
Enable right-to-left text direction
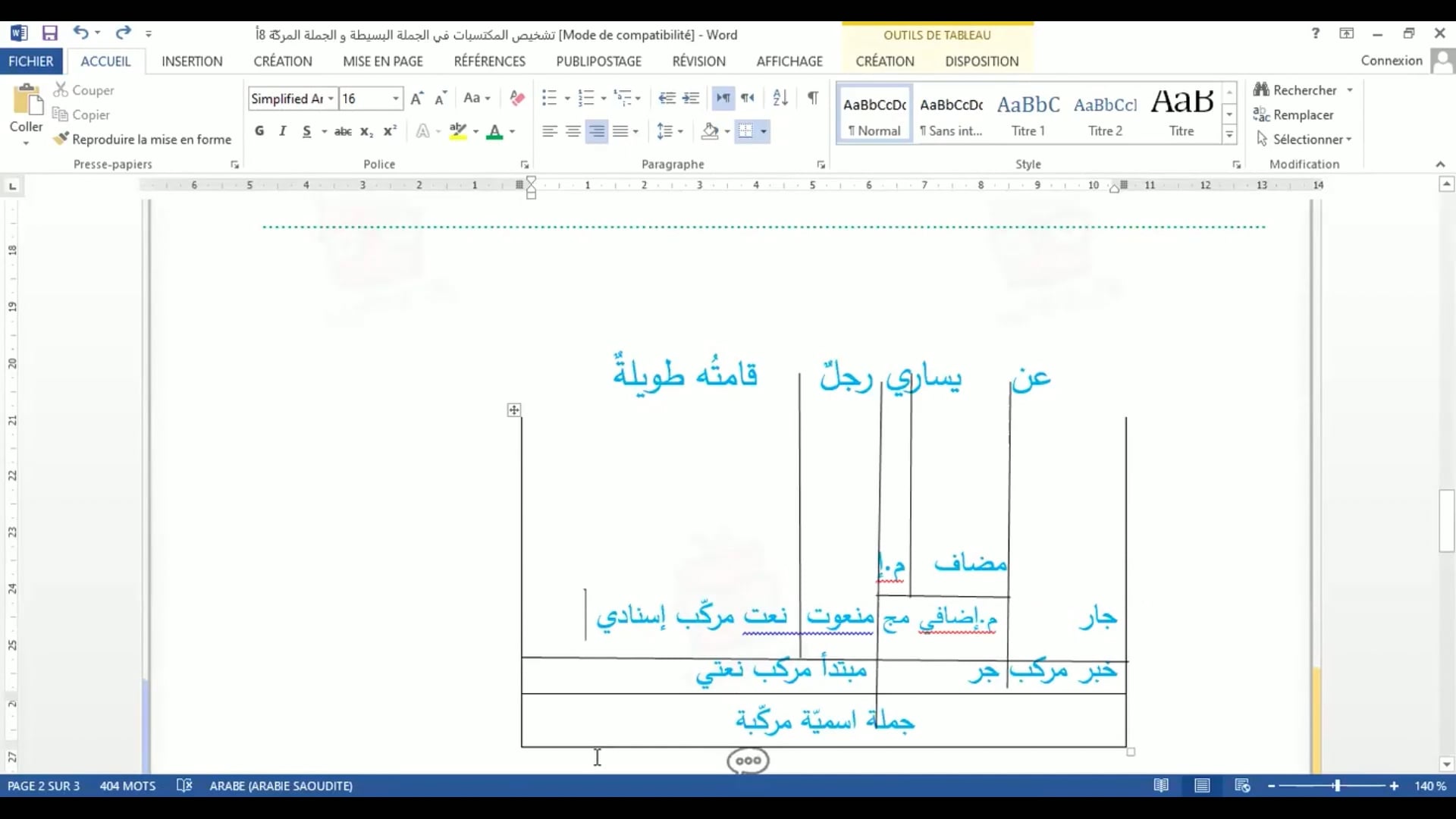click(748, 98)
